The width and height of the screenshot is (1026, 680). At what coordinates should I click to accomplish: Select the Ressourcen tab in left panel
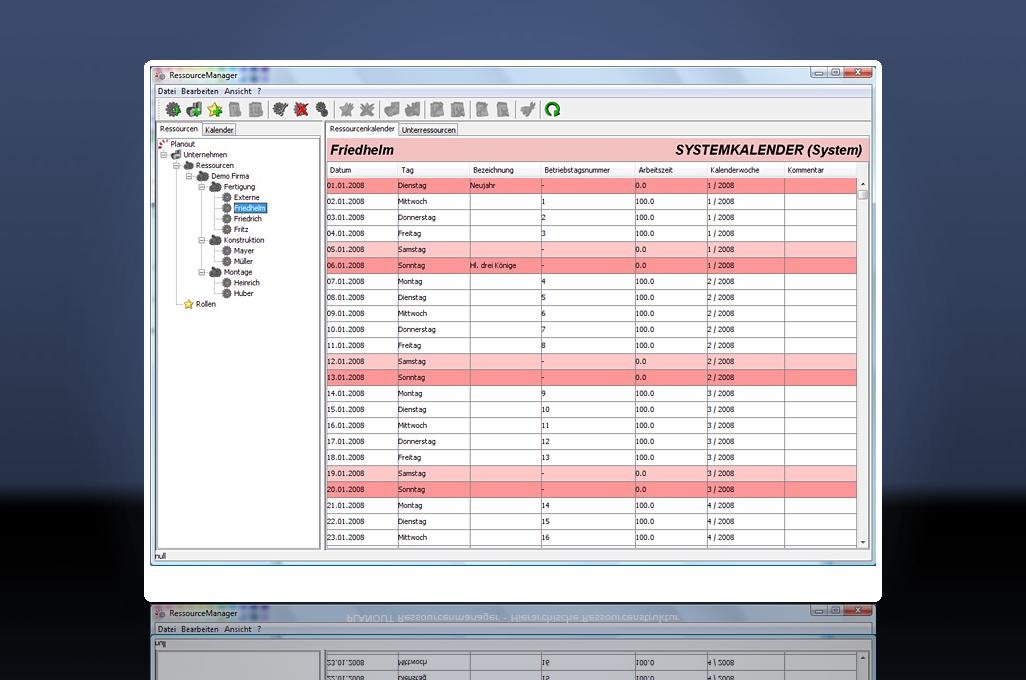tap(179, 129)
